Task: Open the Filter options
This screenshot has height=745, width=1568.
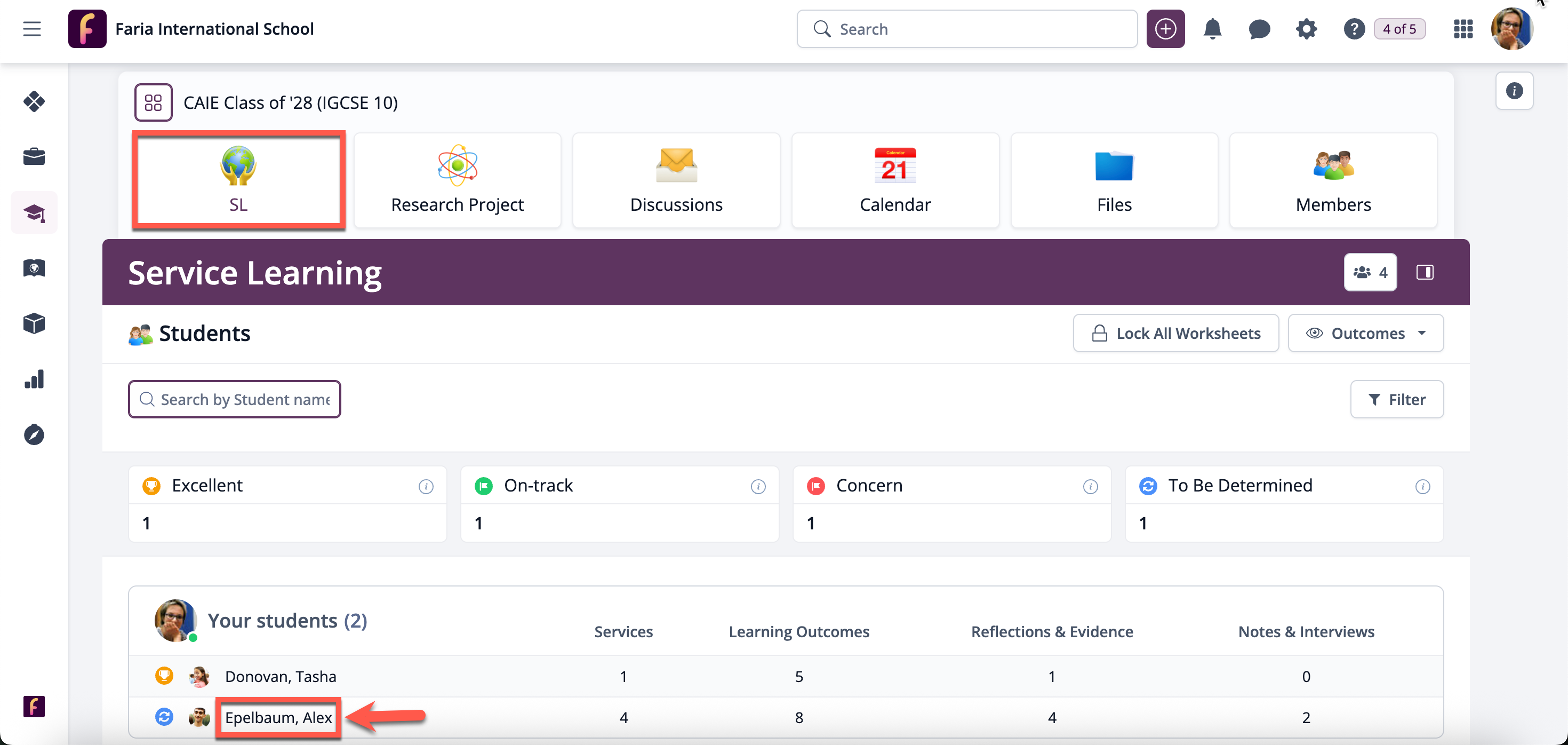Action: click(1396, 400)
